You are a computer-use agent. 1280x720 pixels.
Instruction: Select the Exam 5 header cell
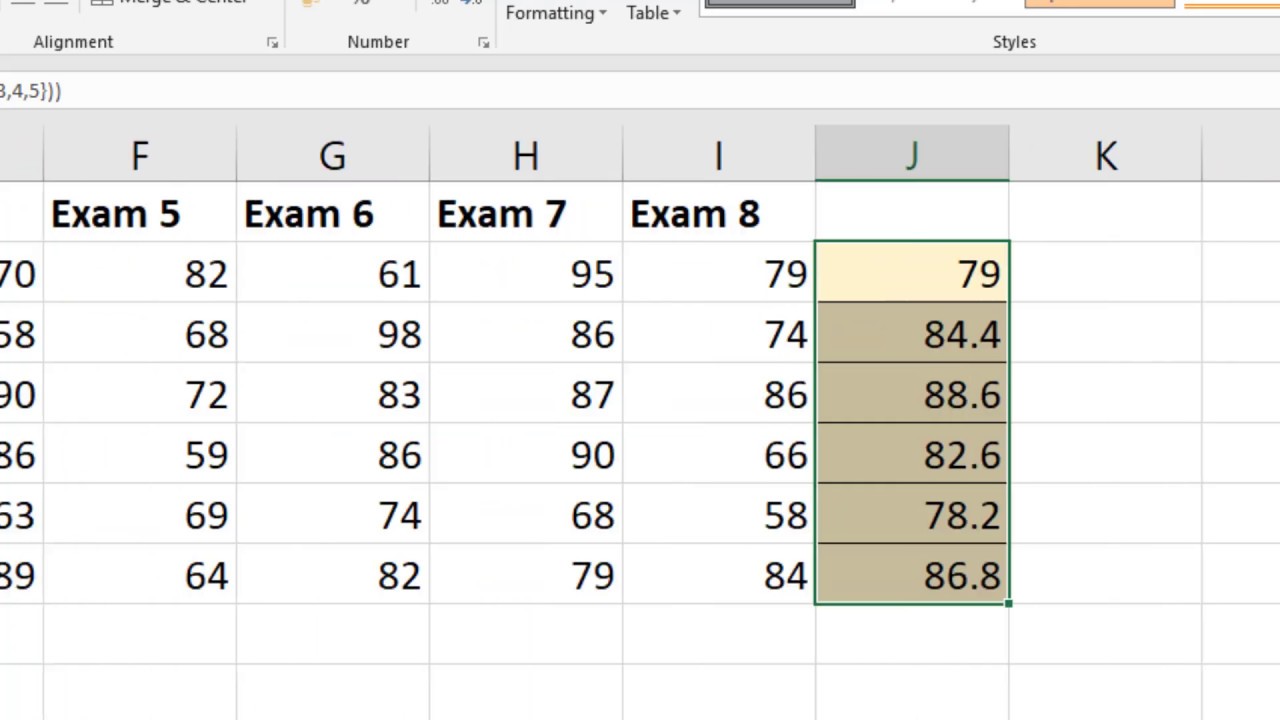point(140,214)
